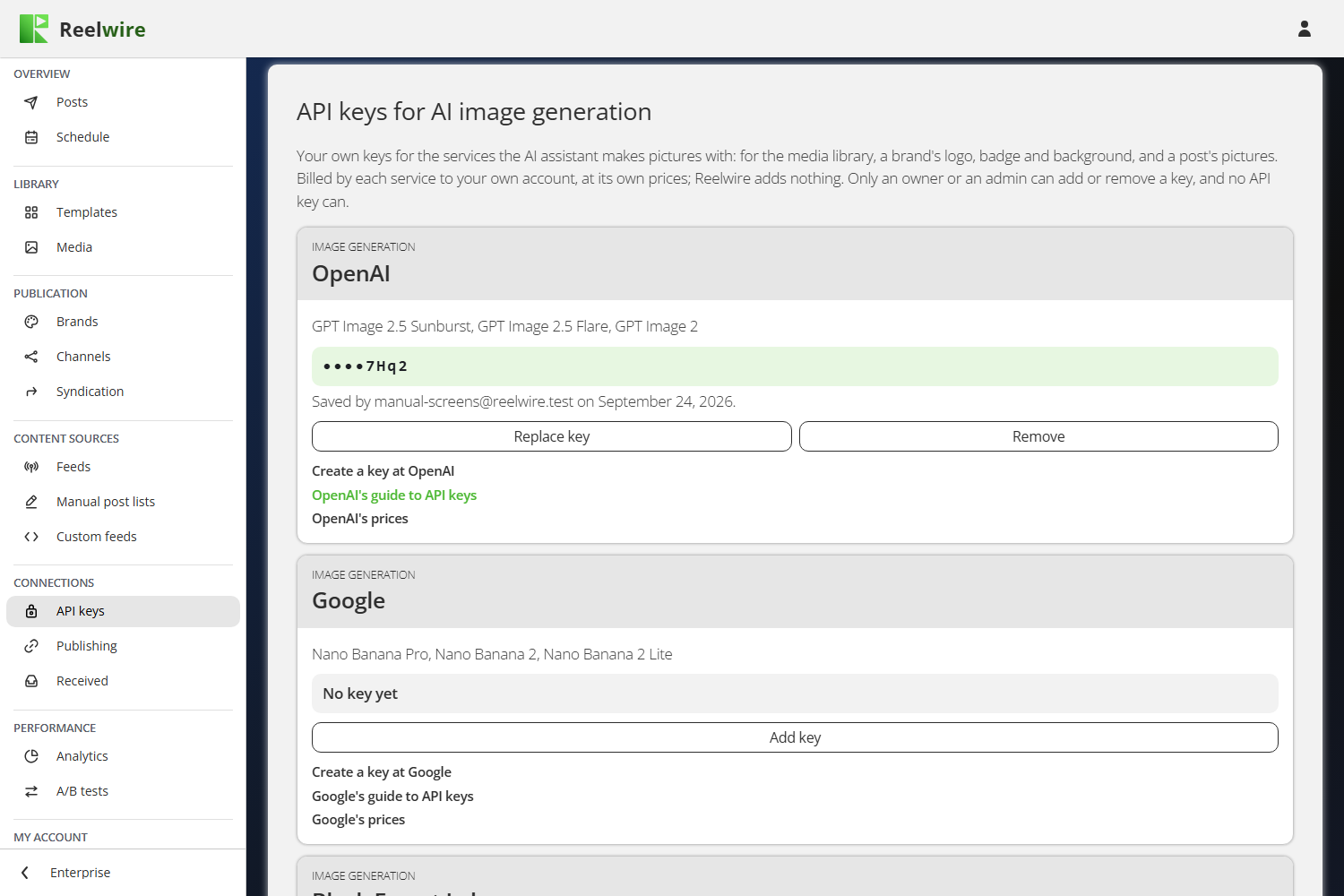Open OpenAI's guide to API keys
Image resolution: width=1344 pixels, height=896 pixels.
coord(394,495)
